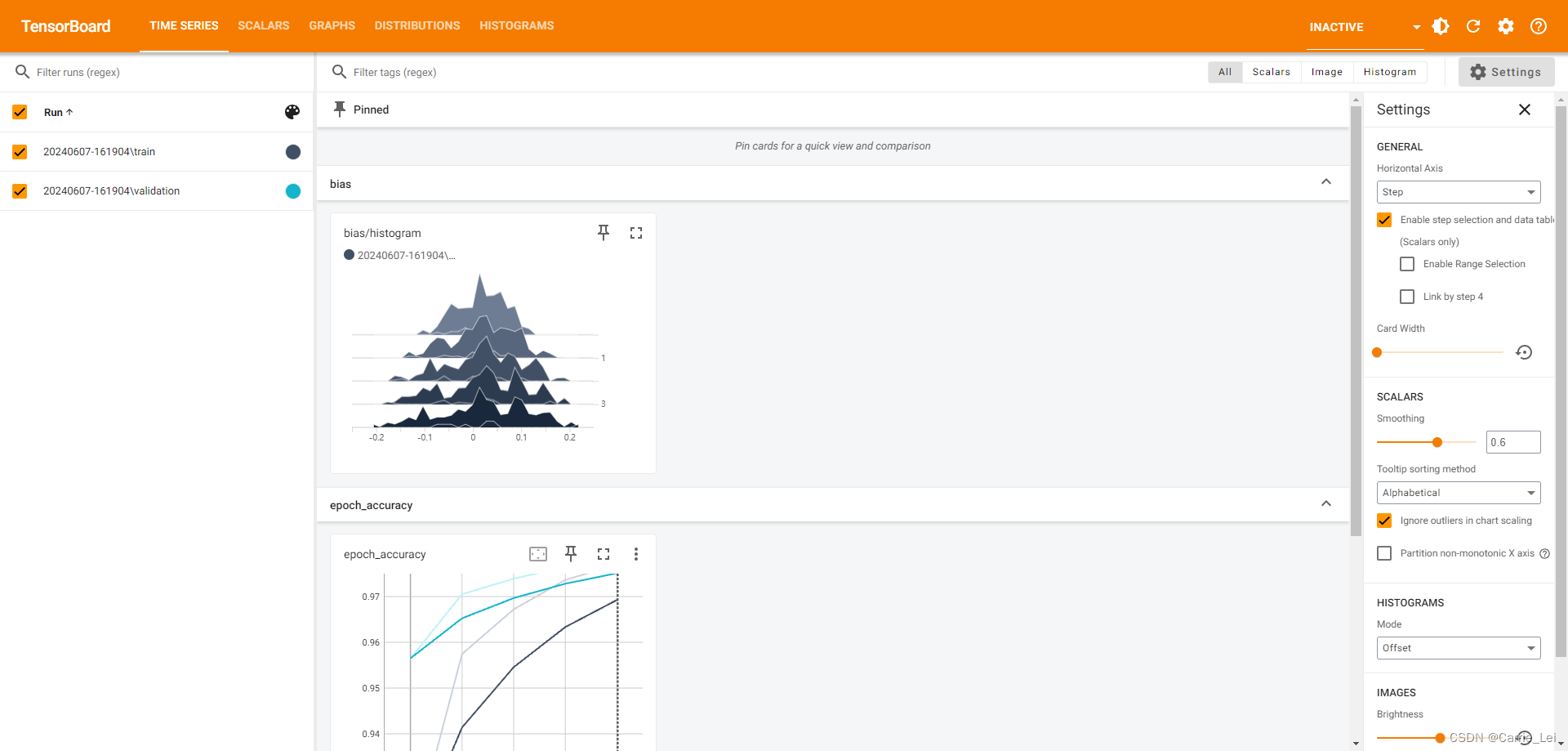Show All card types filter
The image size is (1568, 751).
coord(1225,72)
